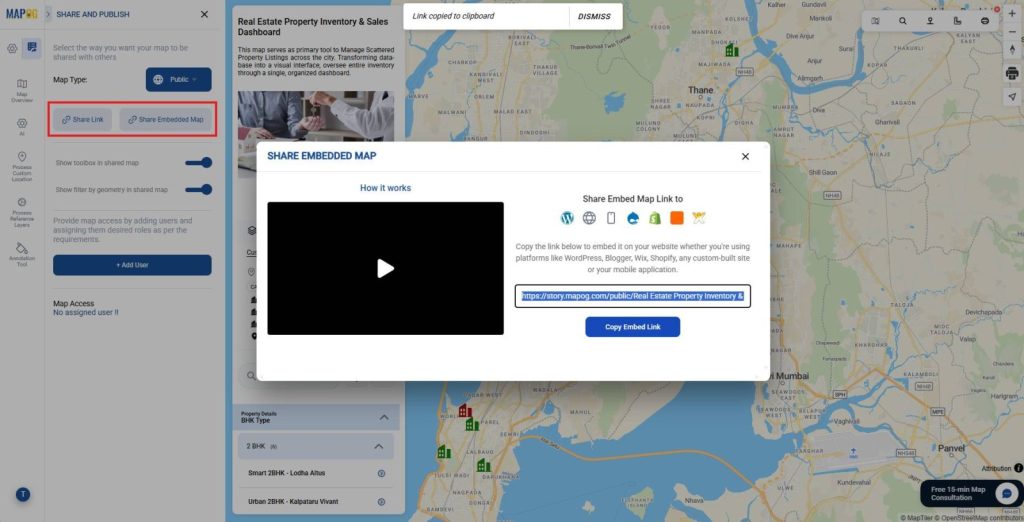Image resolution: width=1024 pixels, height=522 pixels.
Task: Collapse the Share and Publish panel arrow
Action: pos(48,14)
